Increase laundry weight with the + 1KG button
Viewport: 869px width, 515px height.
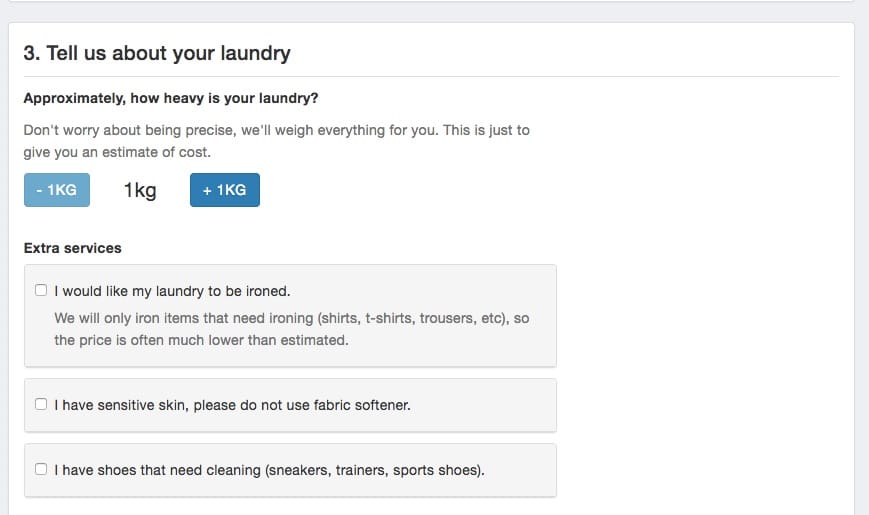tap(224, 190)
